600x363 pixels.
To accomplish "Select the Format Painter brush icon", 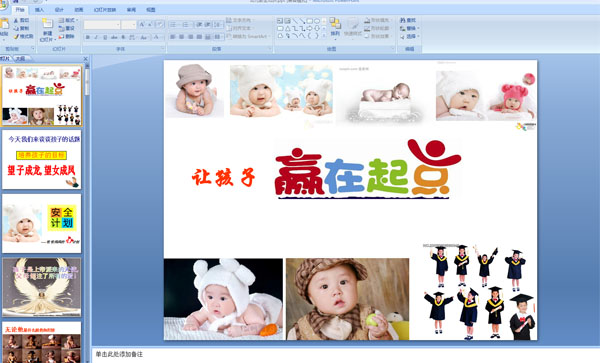I will coord(16,37).
